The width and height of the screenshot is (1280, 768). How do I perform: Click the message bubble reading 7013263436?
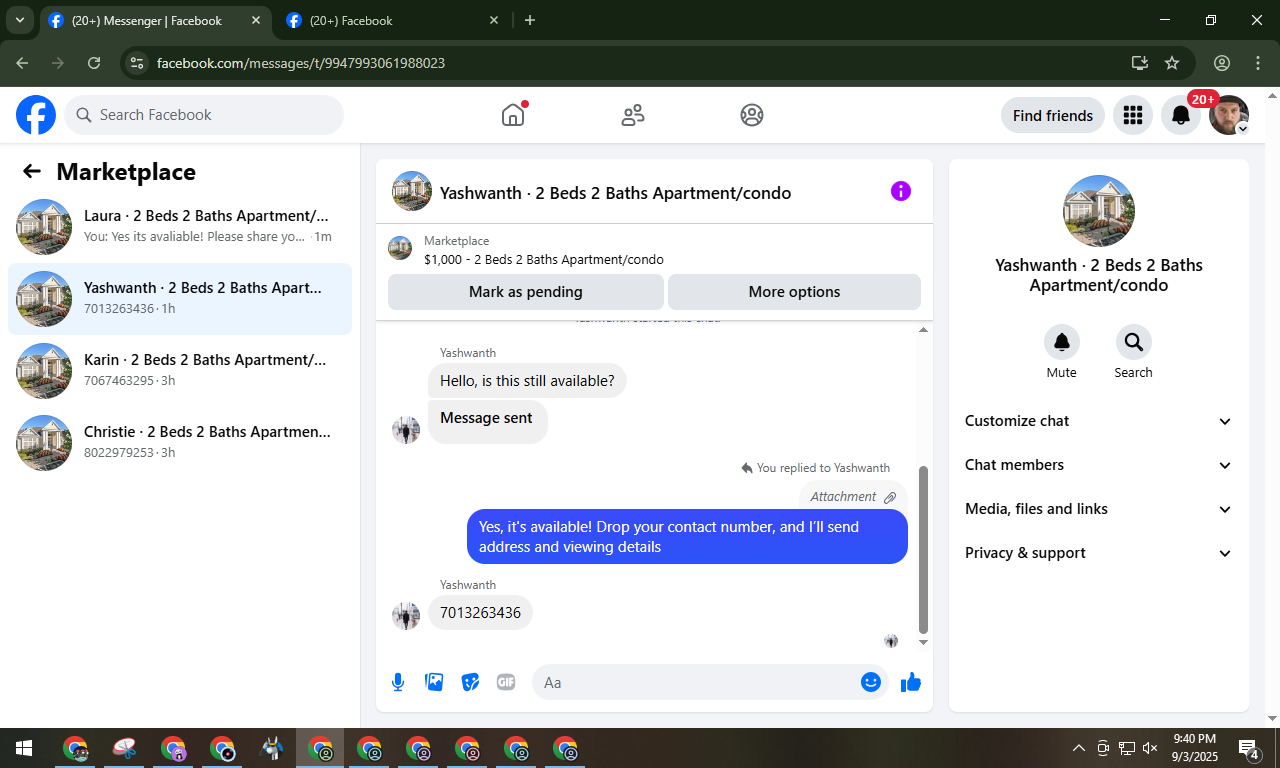pyautogui.click(x=480, y=613)
